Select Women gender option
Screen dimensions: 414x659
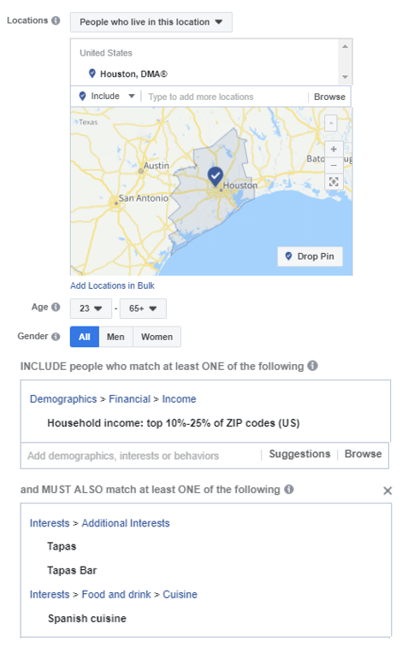point(157,337)
